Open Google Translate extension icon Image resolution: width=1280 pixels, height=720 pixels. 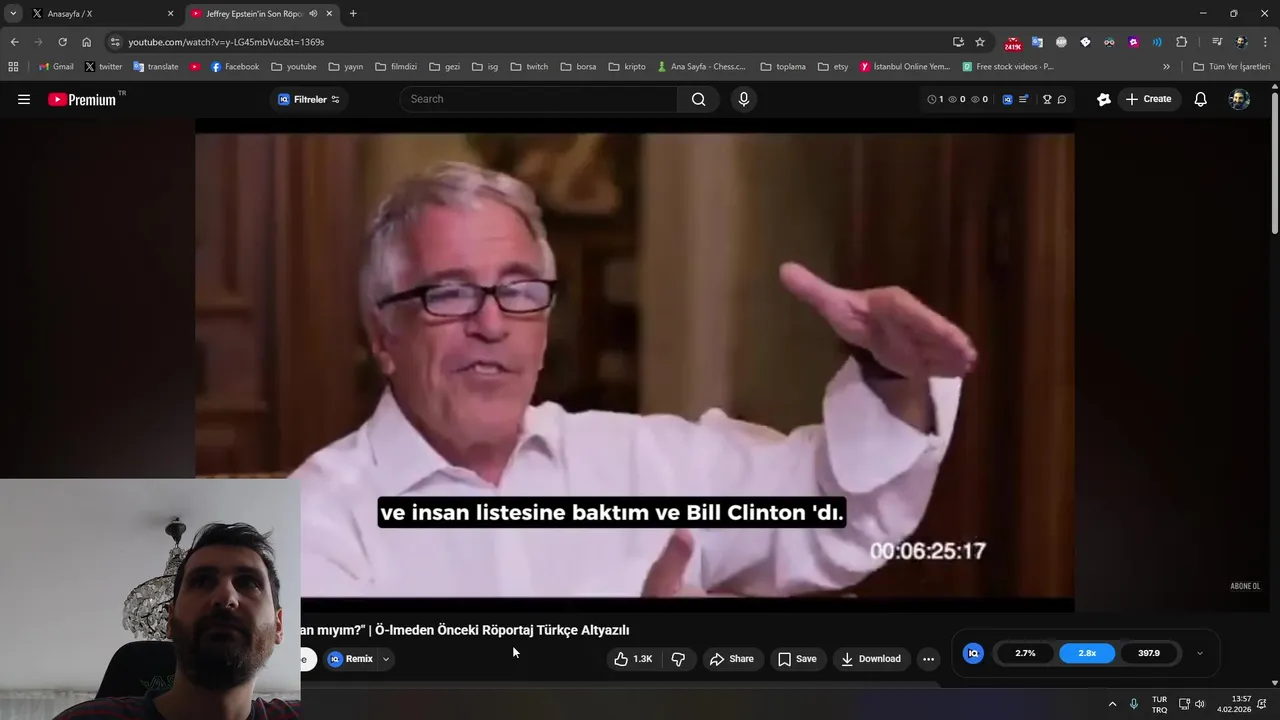[x=1037, y=42]
